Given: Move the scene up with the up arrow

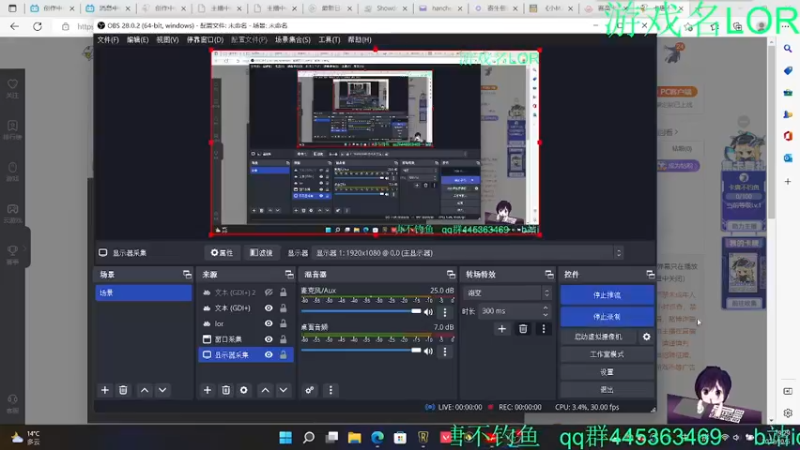Looking at the screenshot, I should (144, 390).
